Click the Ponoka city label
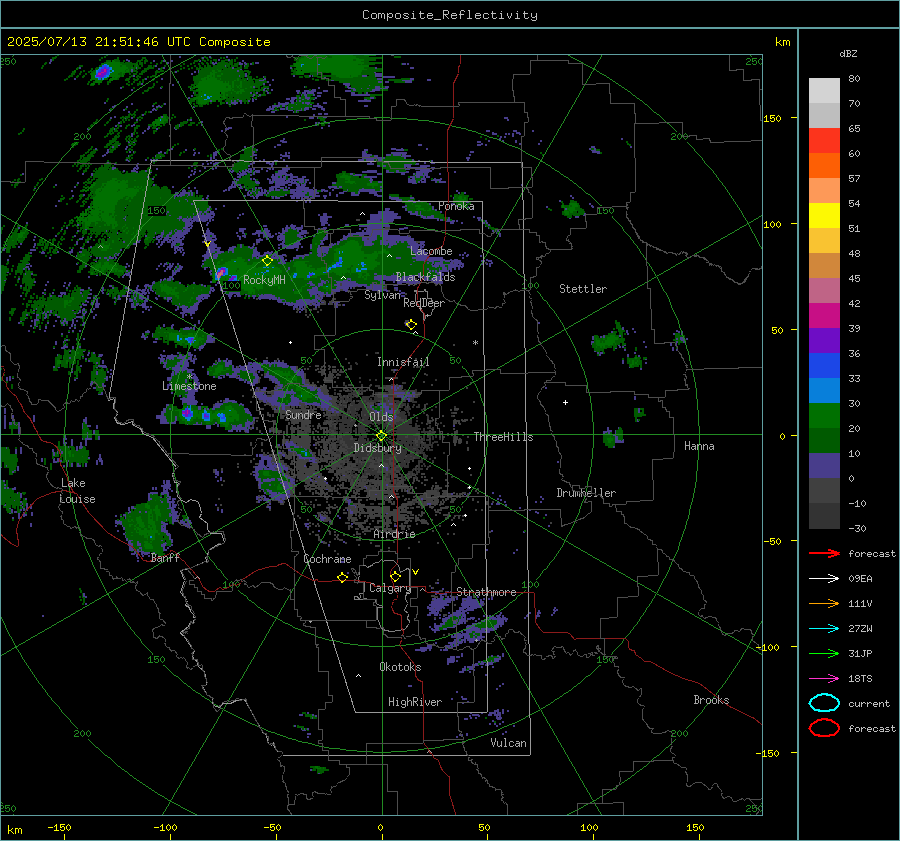 point(456,206)
